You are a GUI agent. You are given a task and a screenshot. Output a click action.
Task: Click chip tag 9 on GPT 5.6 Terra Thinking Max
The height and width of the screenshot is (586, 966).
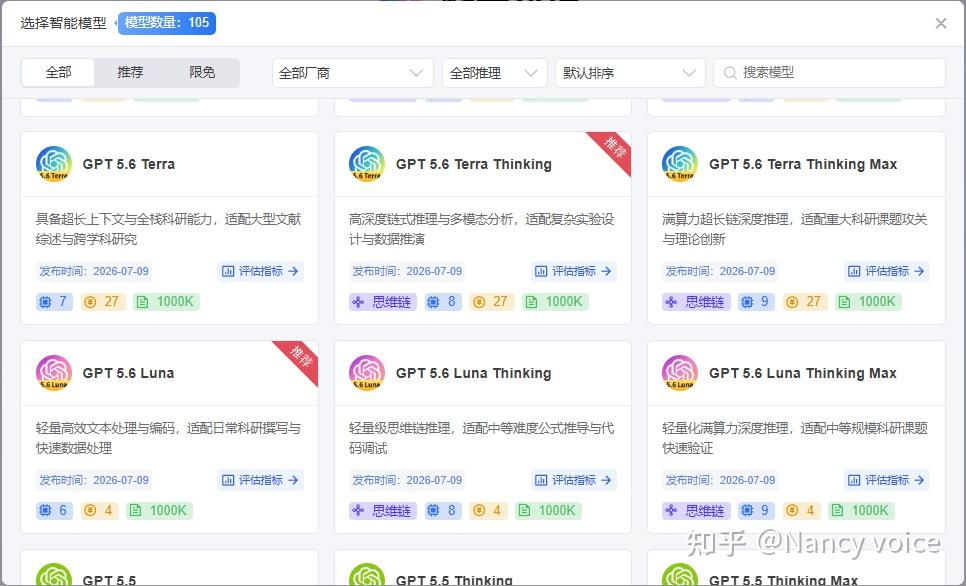tap(756, 302)
